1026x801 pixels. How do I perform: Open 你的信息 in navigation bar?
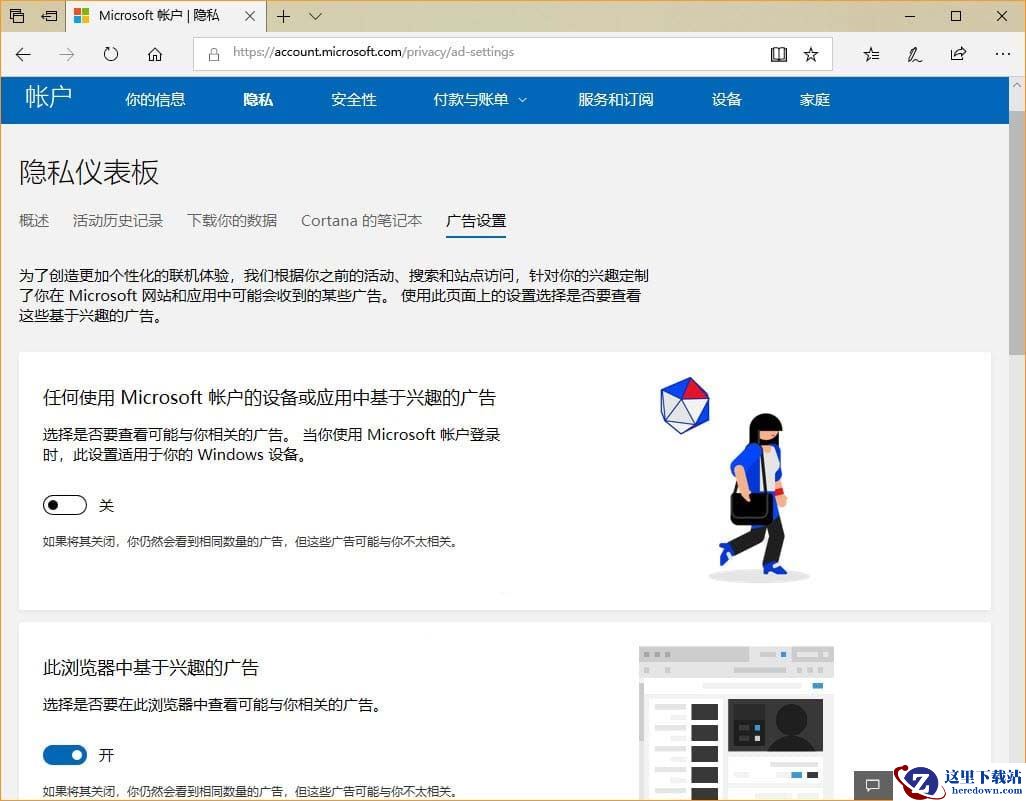[155, 99]
